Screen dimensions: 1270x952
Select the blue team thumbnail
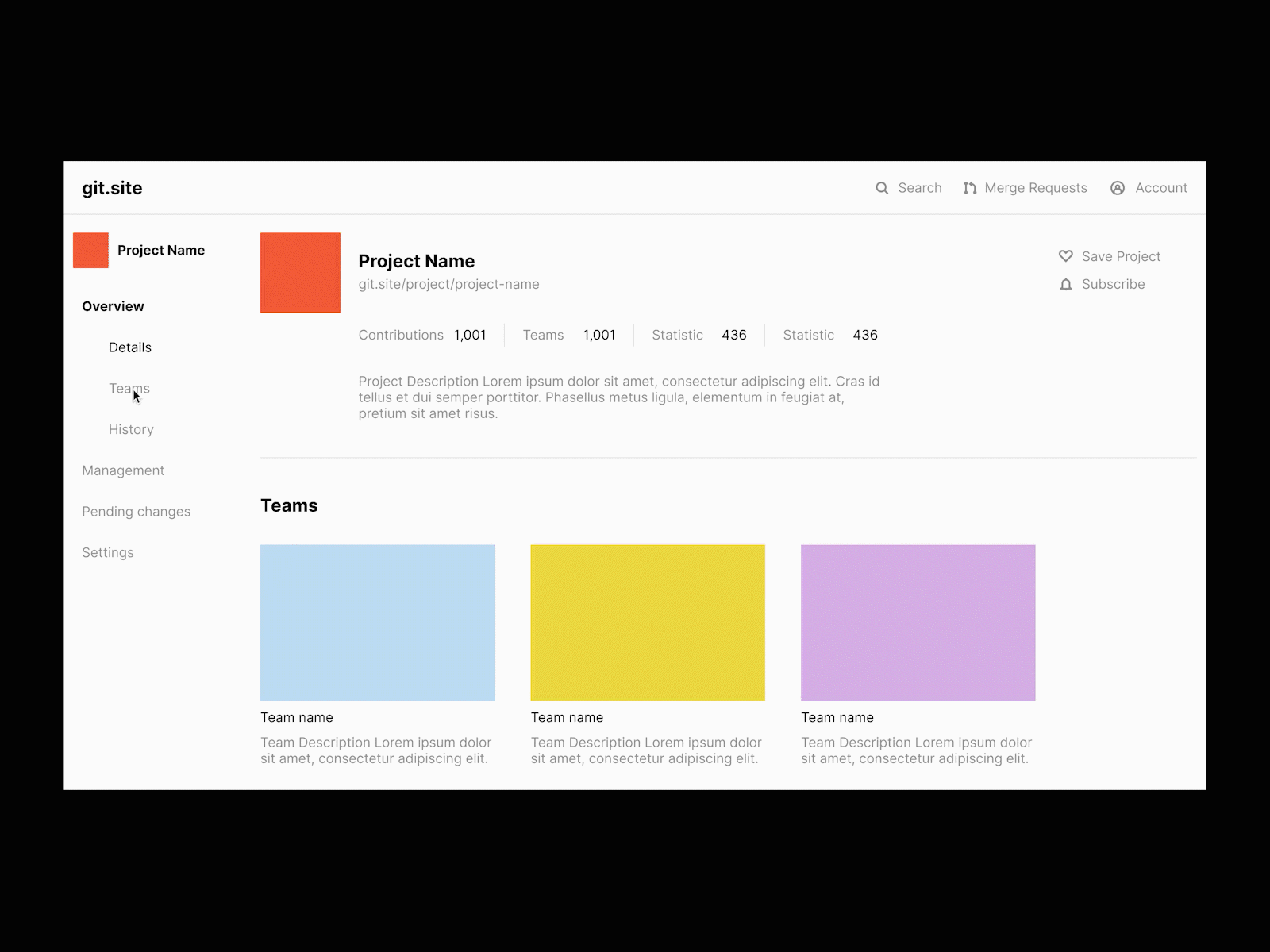378,621
